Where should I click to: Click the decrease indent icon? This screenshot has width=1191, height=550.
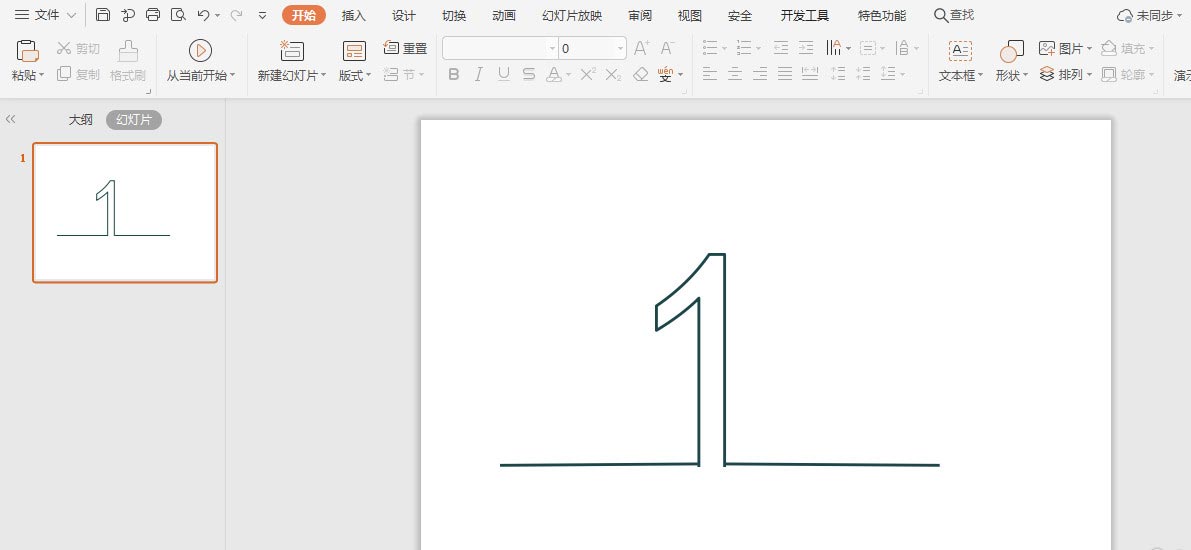pyautogui.click(x=781, y=49)
